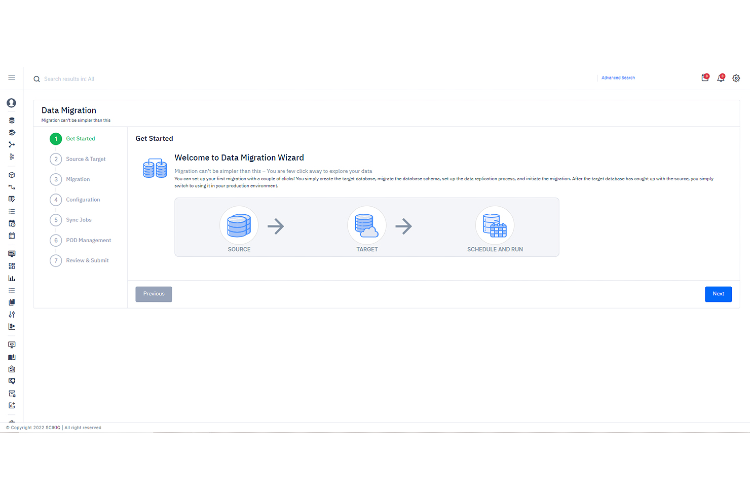Open the cube sidebar icon
This screenshot has width=750, height=500.
(x=12, y=175)
